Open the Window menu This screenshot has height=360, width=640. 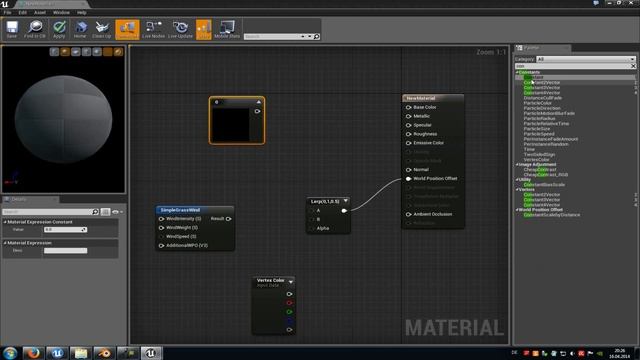(61, 13)
